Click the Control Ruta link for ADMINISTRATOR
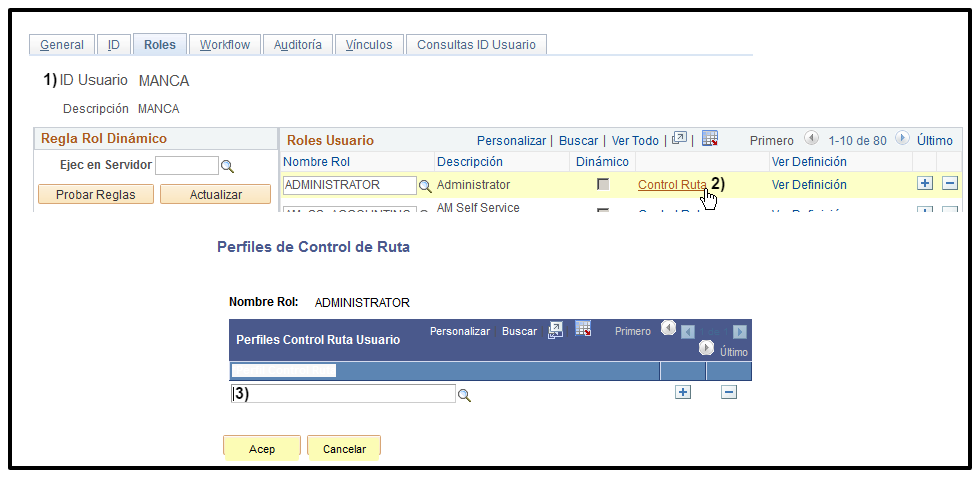Viewport: 980px width, 478px height. pos(671,184)
